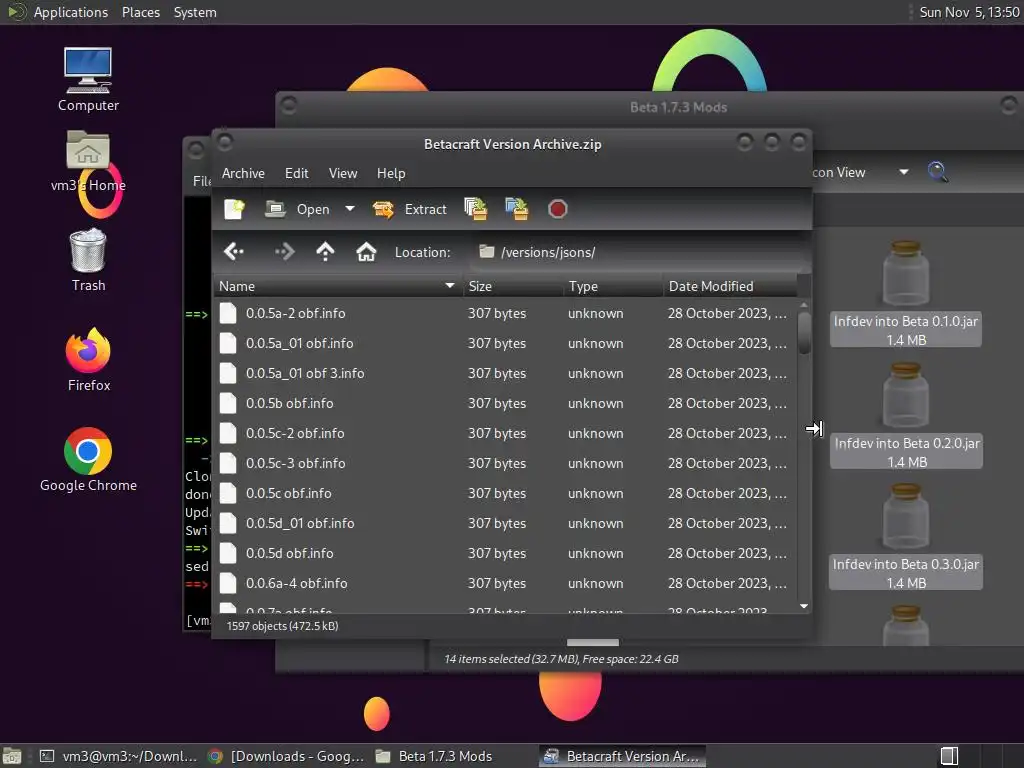Screen dimensions: 1024x768
Task: Open the Places menu
Action: click(141, 12)
